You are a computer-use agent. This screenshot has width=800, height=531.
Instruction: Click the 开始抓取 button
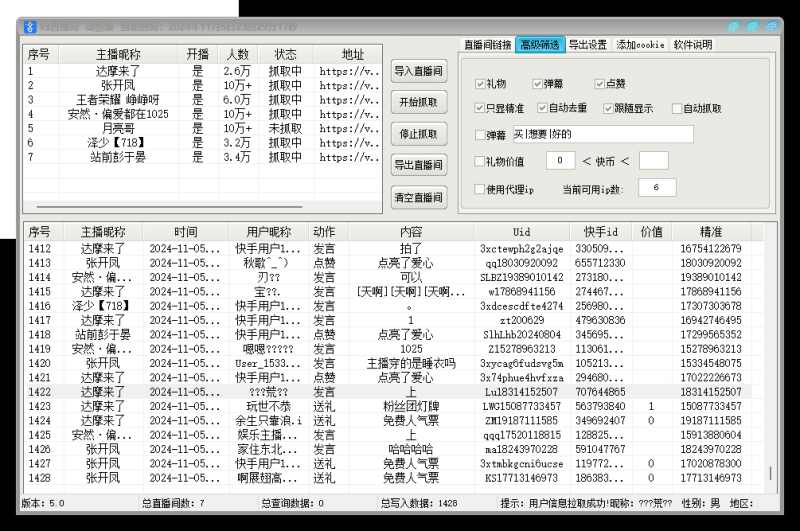click(419, 102)
